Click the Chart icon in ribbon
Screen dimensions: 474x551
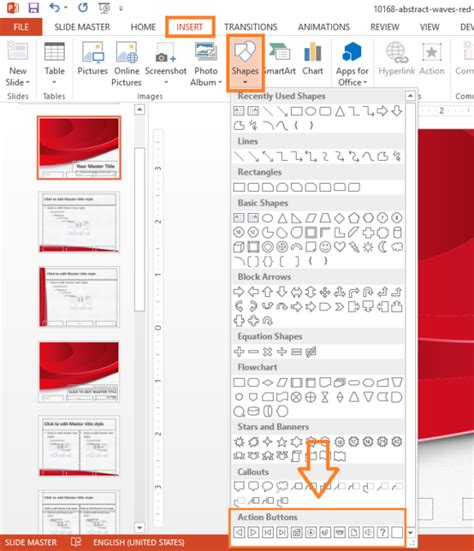tap(313, 59)
